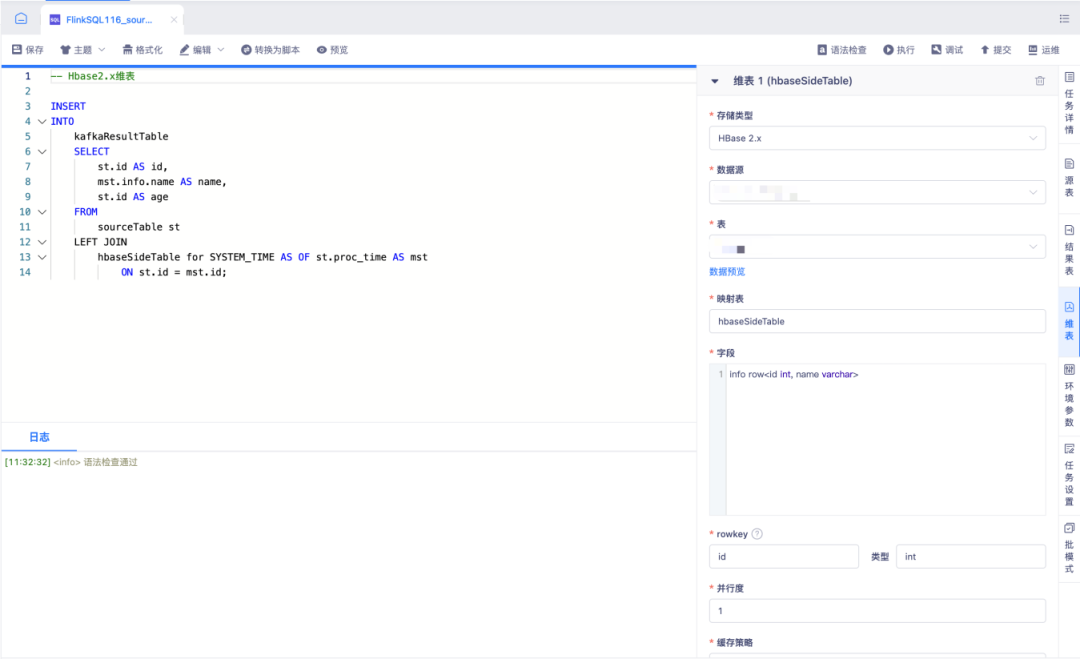
Task: Collapse code fold at line 10
Action: tap(42, 212)
